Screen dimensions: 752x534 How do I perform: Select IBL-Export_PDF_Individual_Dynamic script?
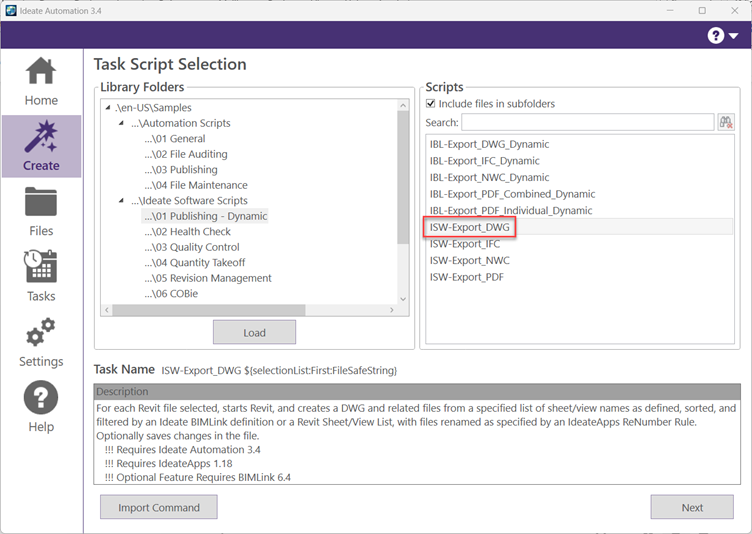[511, 211]
